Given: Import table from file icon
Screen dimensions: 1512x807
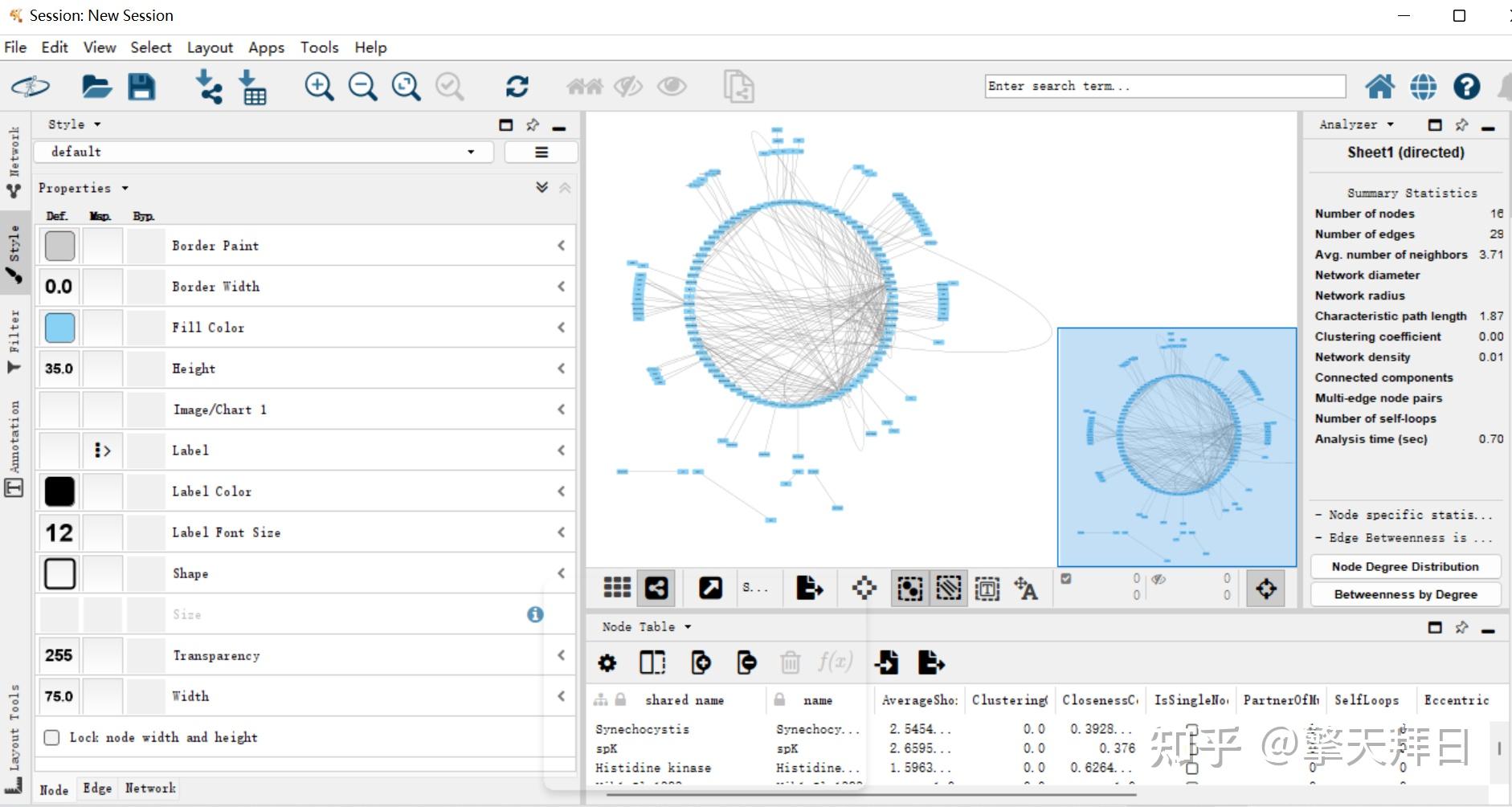Looking at the screenshot, I should [253, 87].
